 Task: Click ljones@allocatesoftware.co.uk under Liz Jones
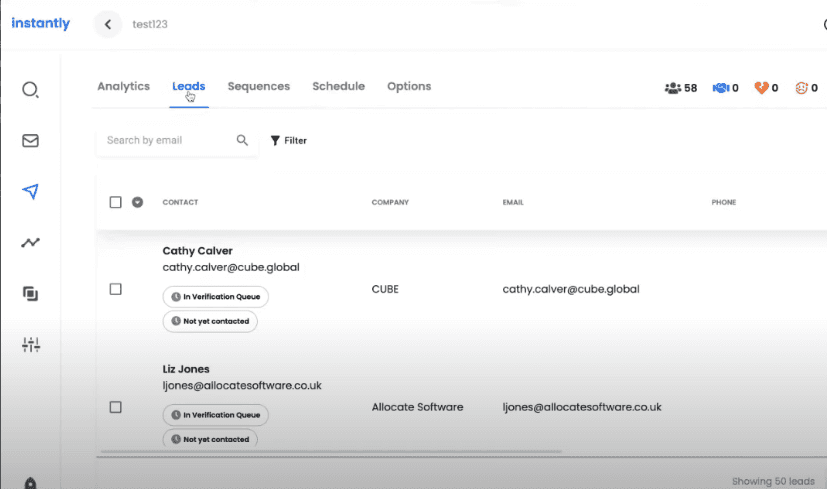(x=242, y=385)
